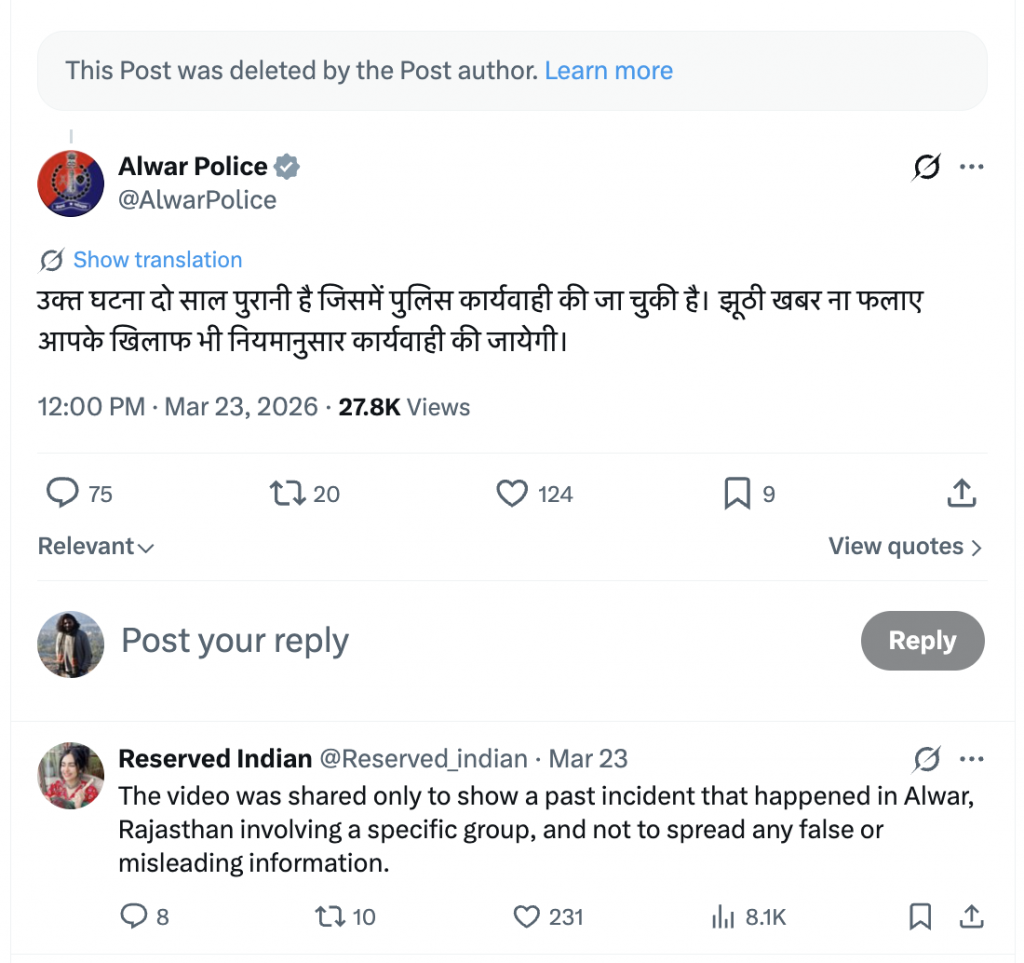Expand the Relevant sort dropdown
This screenshot has width=1024, height=963.
pyautogui.click(x=96, y=547)
